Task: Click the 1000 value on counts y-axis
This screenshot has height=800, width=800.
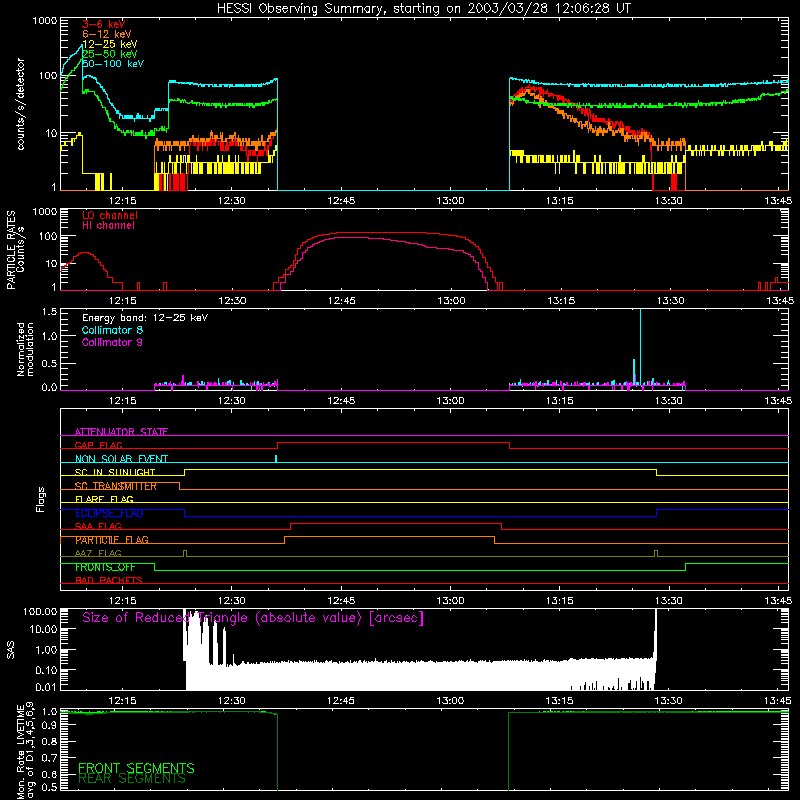Action: coord(45,21)
